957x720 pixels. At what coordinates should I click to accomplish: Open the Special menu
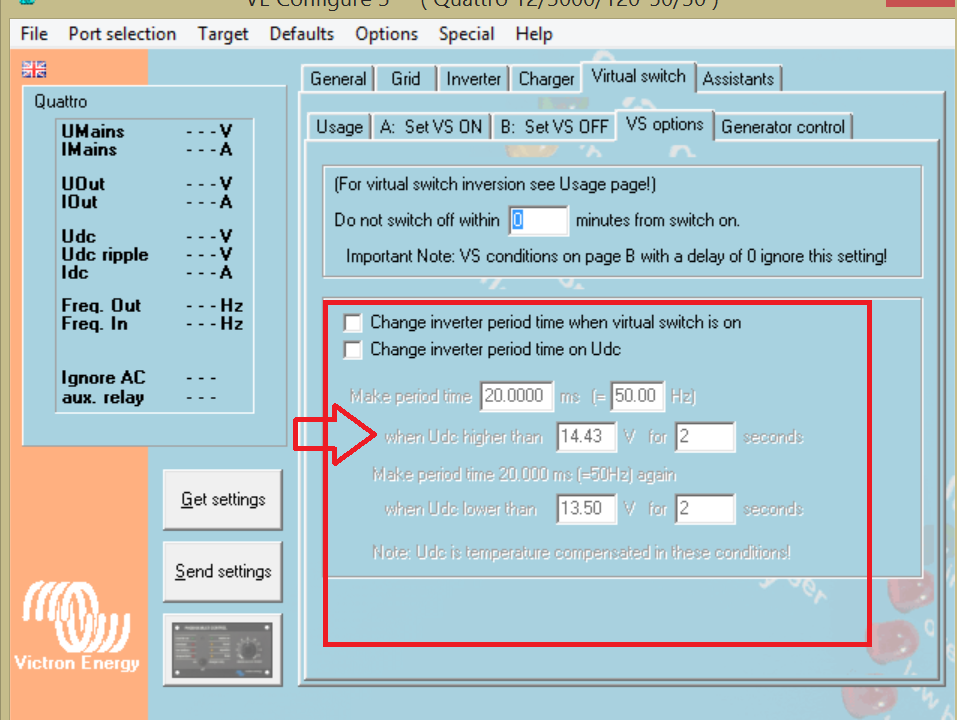pos(466,34)
